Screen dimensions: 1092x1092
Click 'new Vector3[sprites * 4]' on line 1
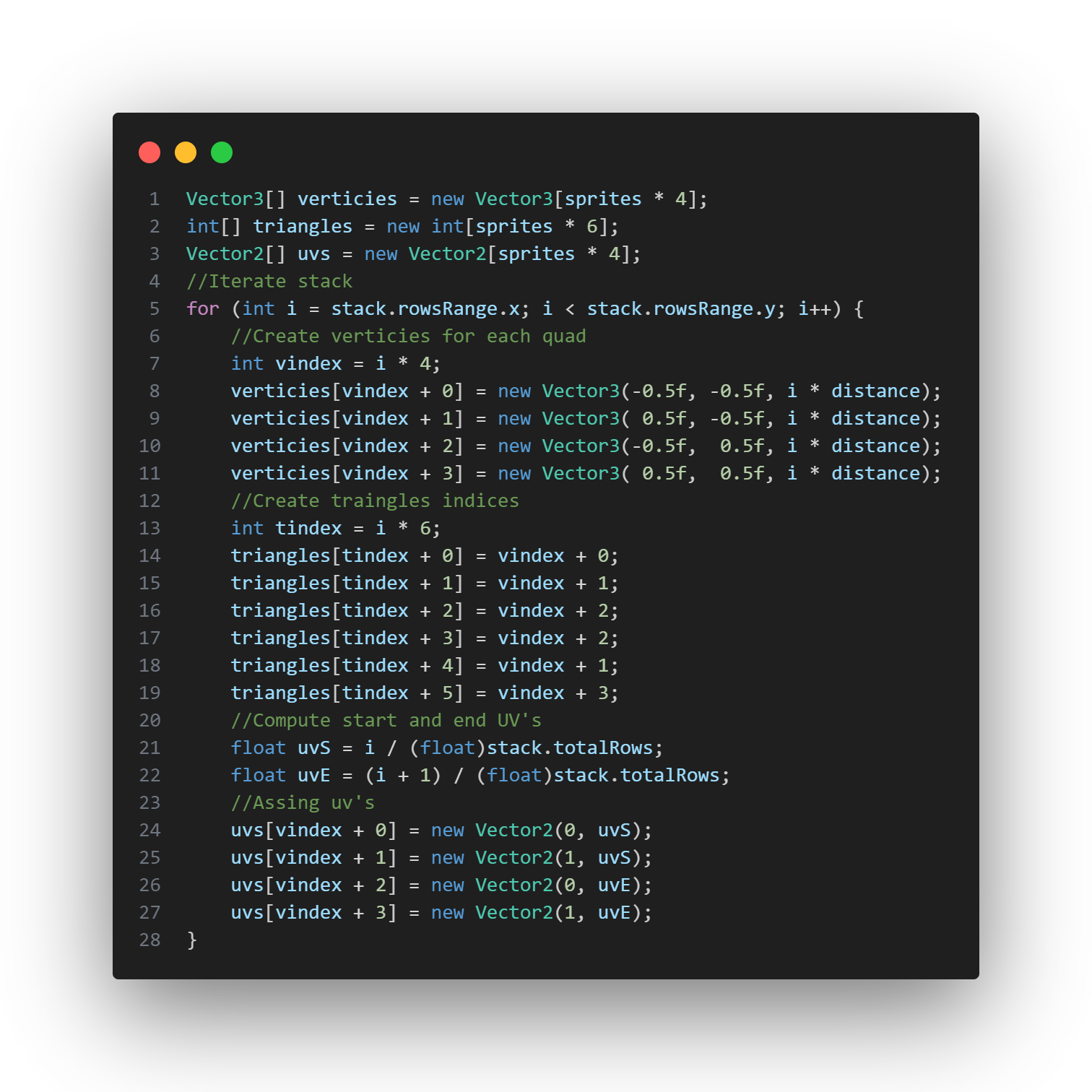coord(564,199)
